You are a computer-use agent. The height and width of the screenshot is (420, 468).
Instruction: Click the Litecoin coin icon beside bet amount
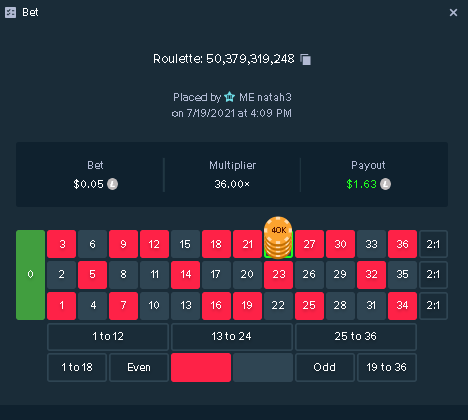pos(112,184)
